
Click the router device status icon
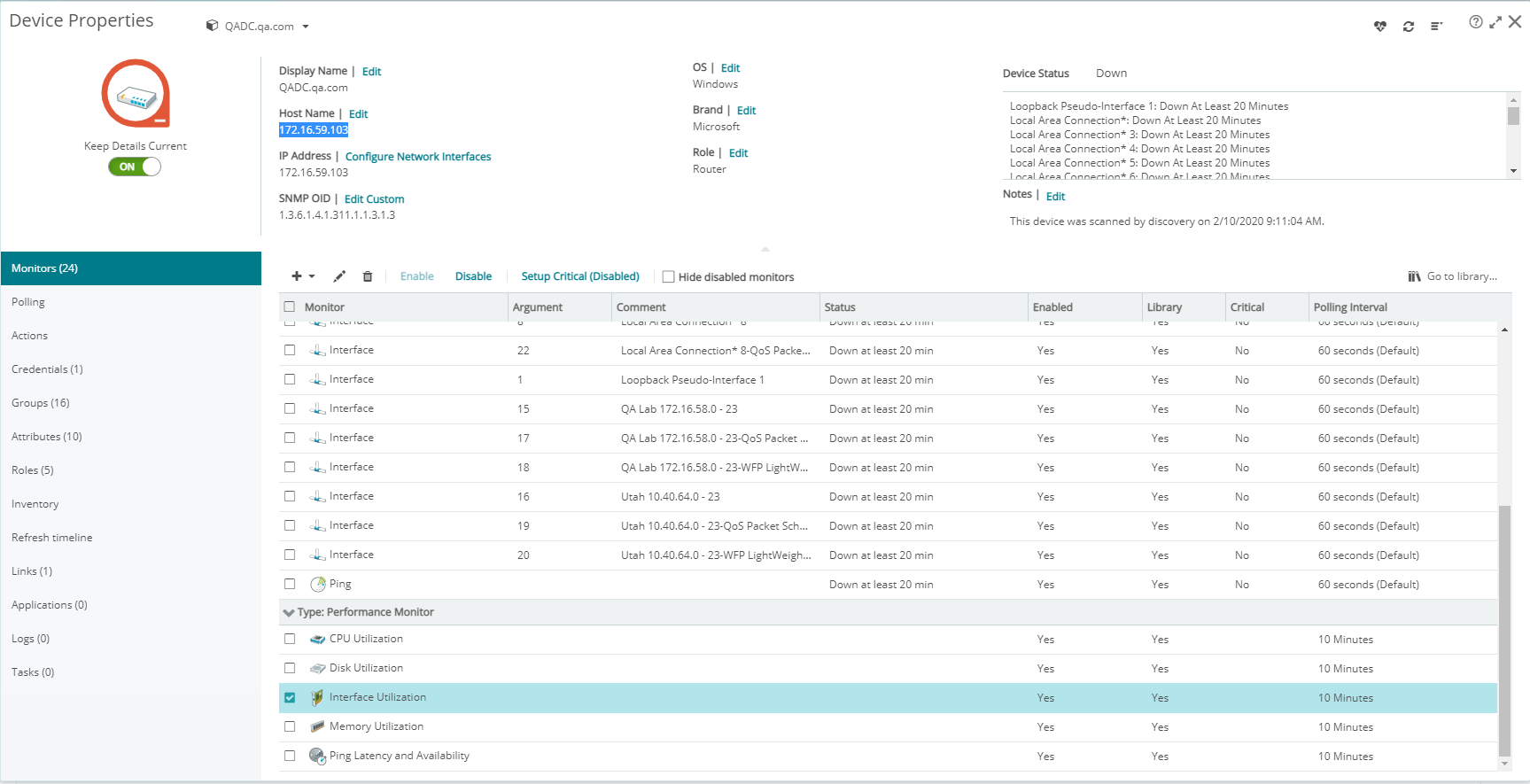click(136, 94)
